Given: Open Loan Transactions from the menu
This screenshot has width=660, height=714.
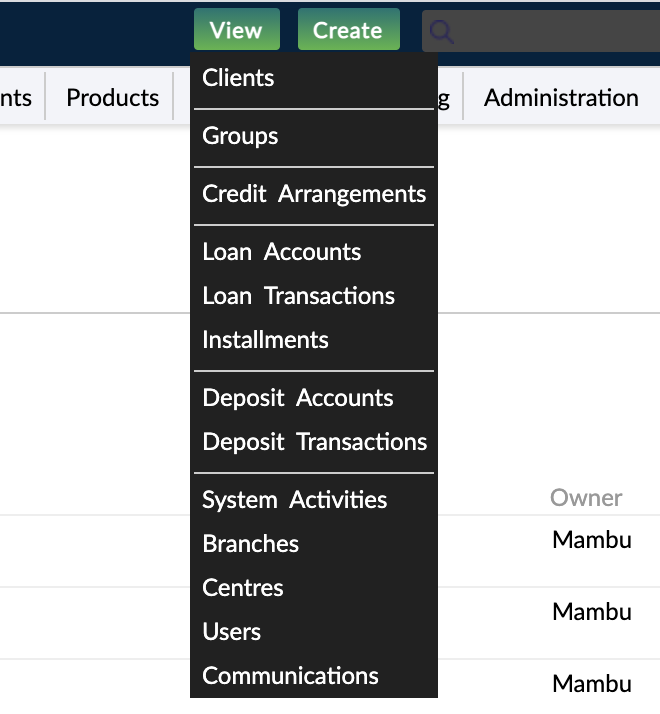Looking at the screenshot, I should pyautogui.click(x=313, y=296).
